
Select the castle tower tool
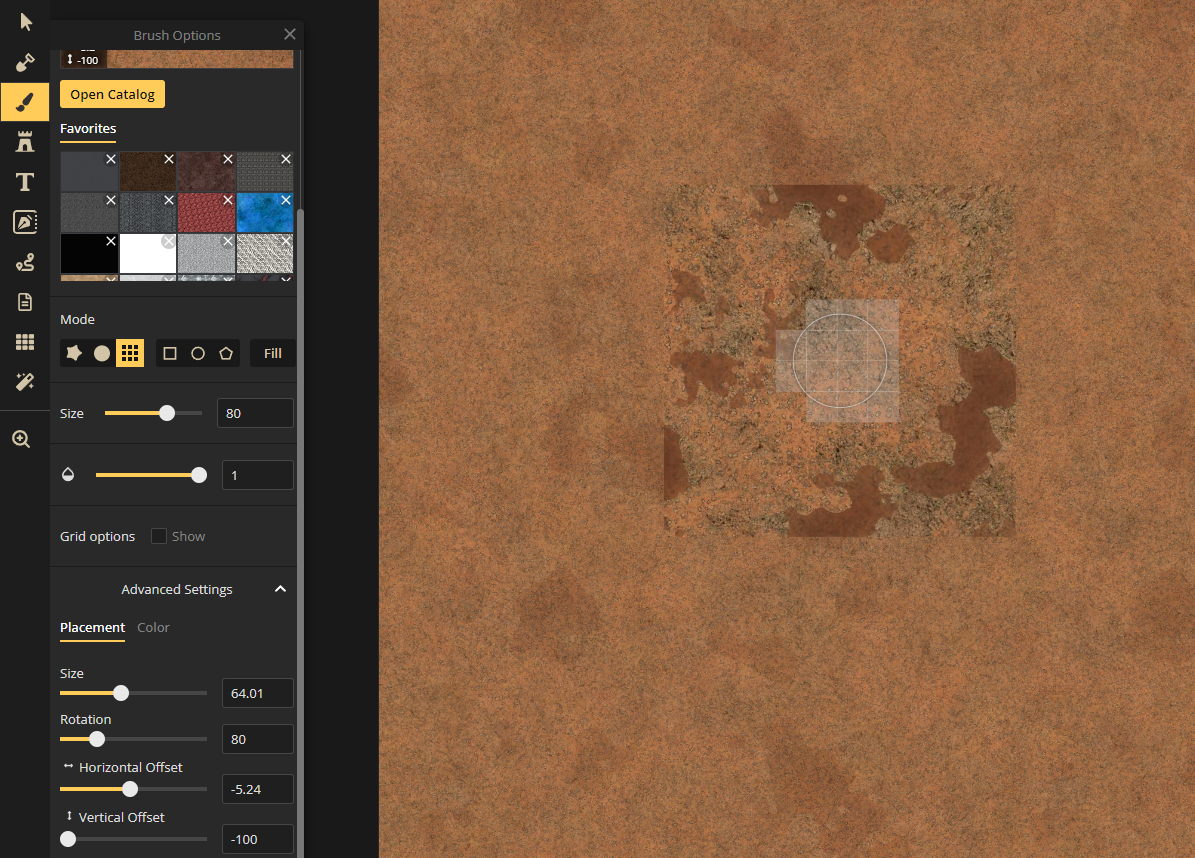tap(24, 141)
